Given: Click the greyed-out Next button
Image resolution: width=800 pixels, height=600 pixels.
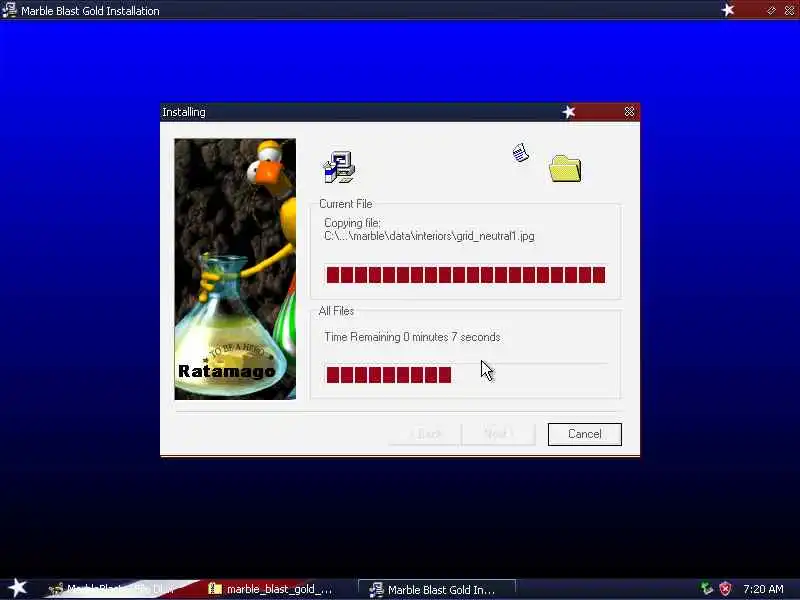Looking at the screenshot, I should coord(498,434).
